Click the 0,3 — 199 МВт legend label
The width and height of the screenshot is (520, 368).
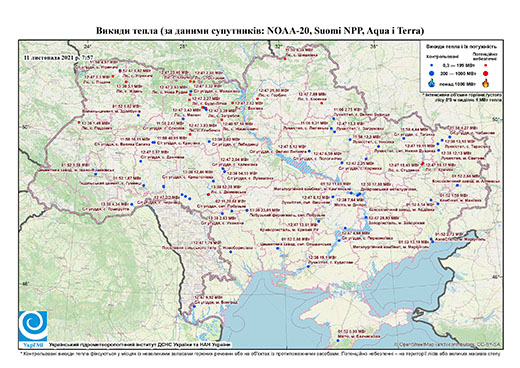458,66
